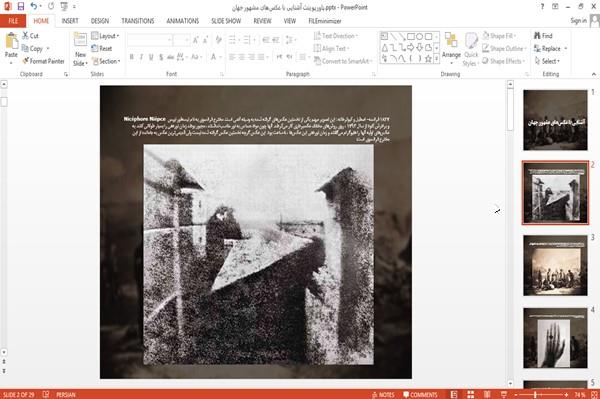This screenshot has width=600, height=399.
Task: Select the star shape in gallery
Action: click(x=428, y=59)
